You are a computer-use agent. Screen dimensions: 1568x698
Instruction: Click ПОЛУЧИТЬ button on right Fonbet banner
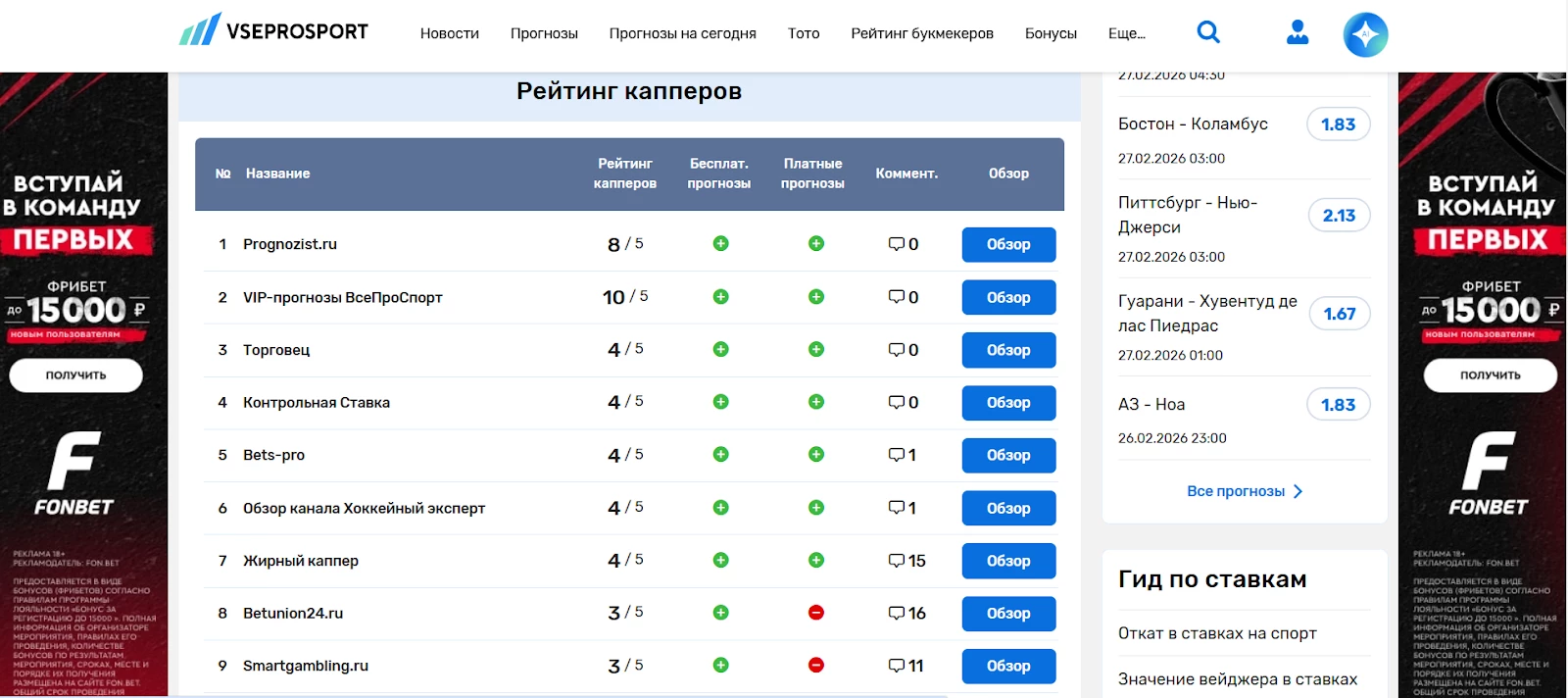coord(1490,375)
